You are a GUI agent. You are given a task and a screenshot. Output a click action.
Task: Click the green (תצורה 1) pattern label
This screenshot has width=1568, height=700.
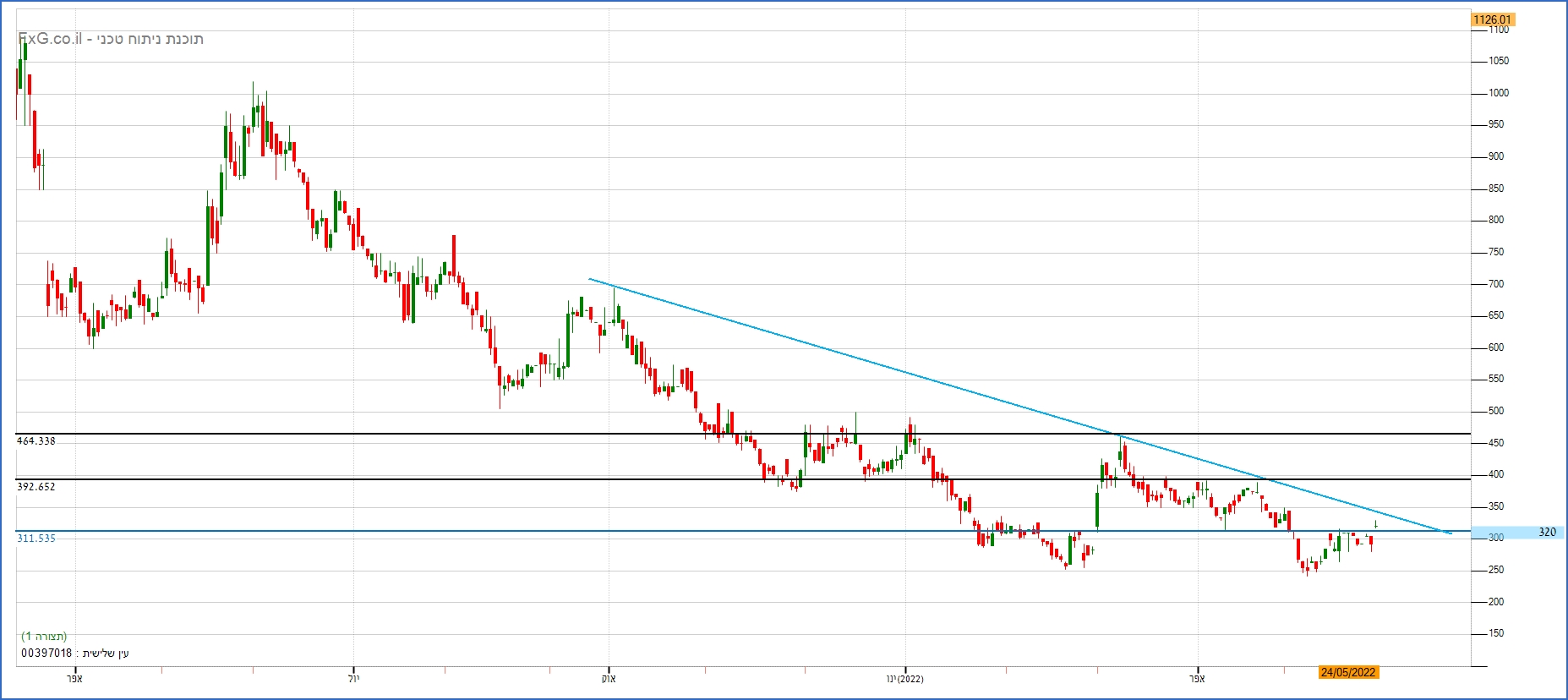[44, 637]
